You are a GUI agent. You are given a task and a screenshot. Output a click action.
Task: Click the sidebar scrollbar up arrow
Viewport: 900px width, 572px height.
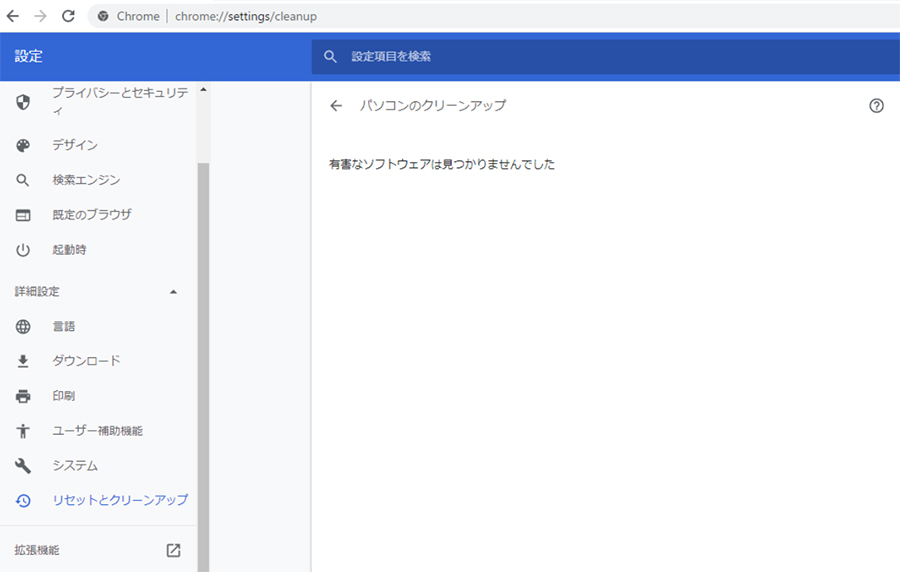pos(203,90)
